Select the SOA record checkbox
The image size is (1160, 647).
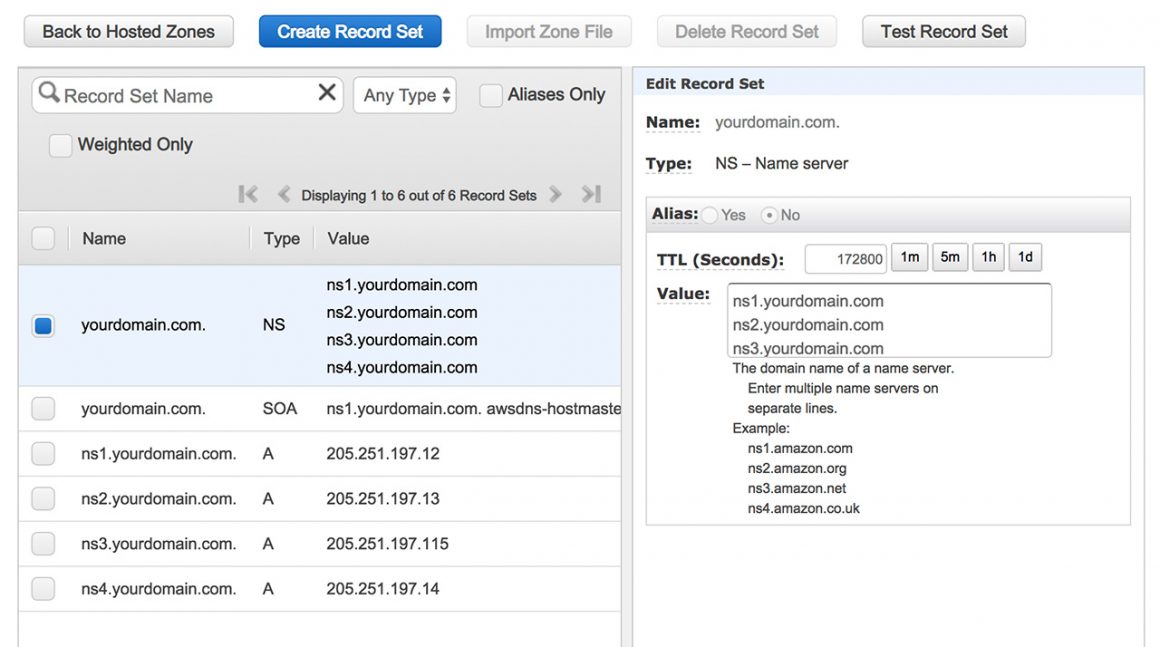click(x=43, y=408)
